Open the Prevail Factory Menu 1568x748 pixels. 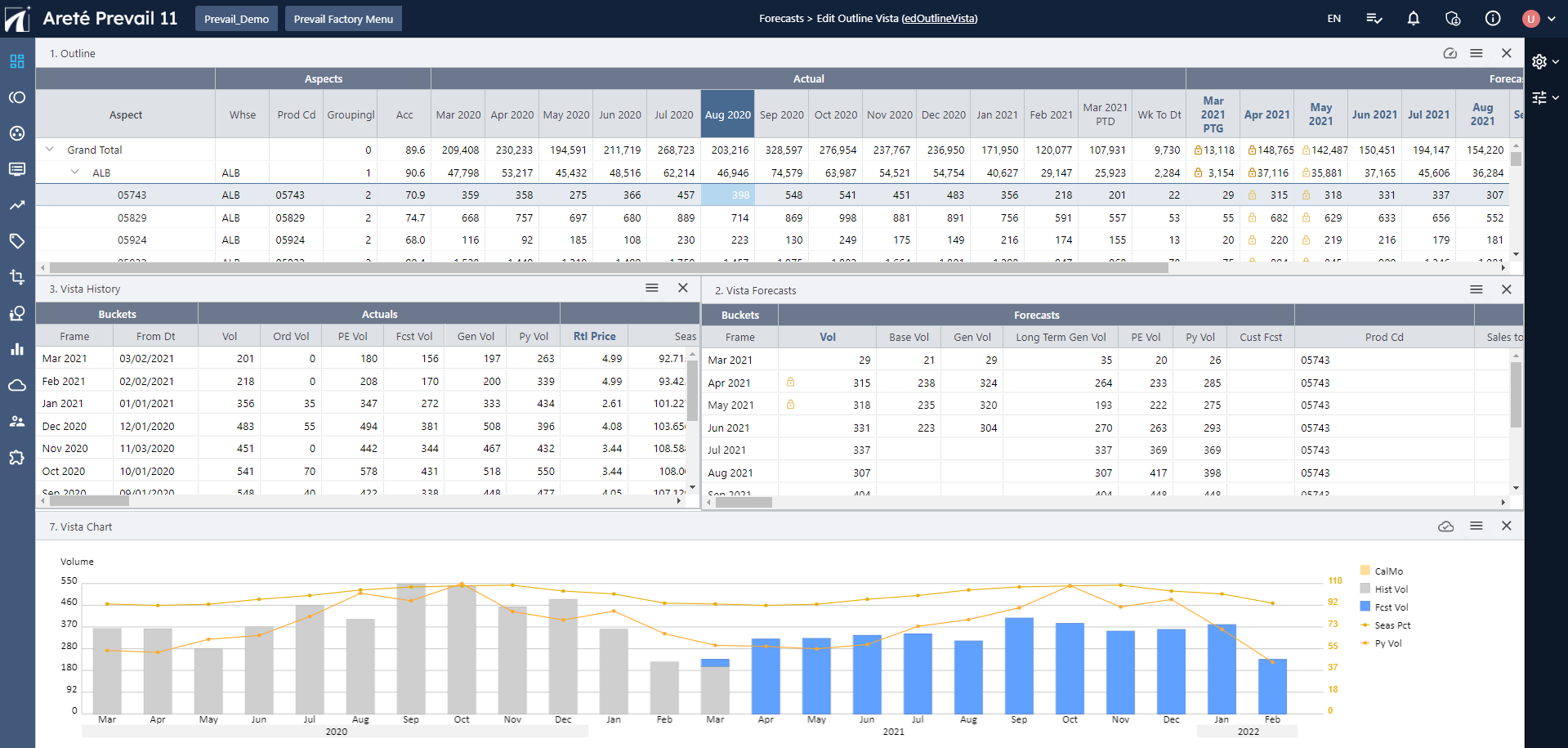343,19
